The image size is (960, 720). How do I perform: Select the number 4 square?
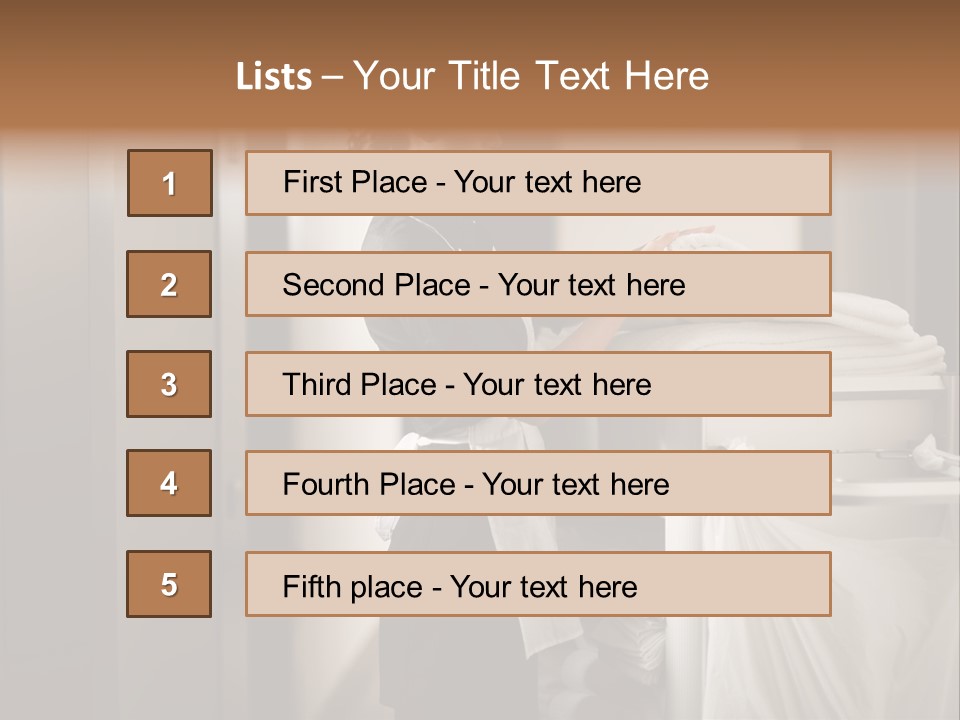tap(169, 483)
